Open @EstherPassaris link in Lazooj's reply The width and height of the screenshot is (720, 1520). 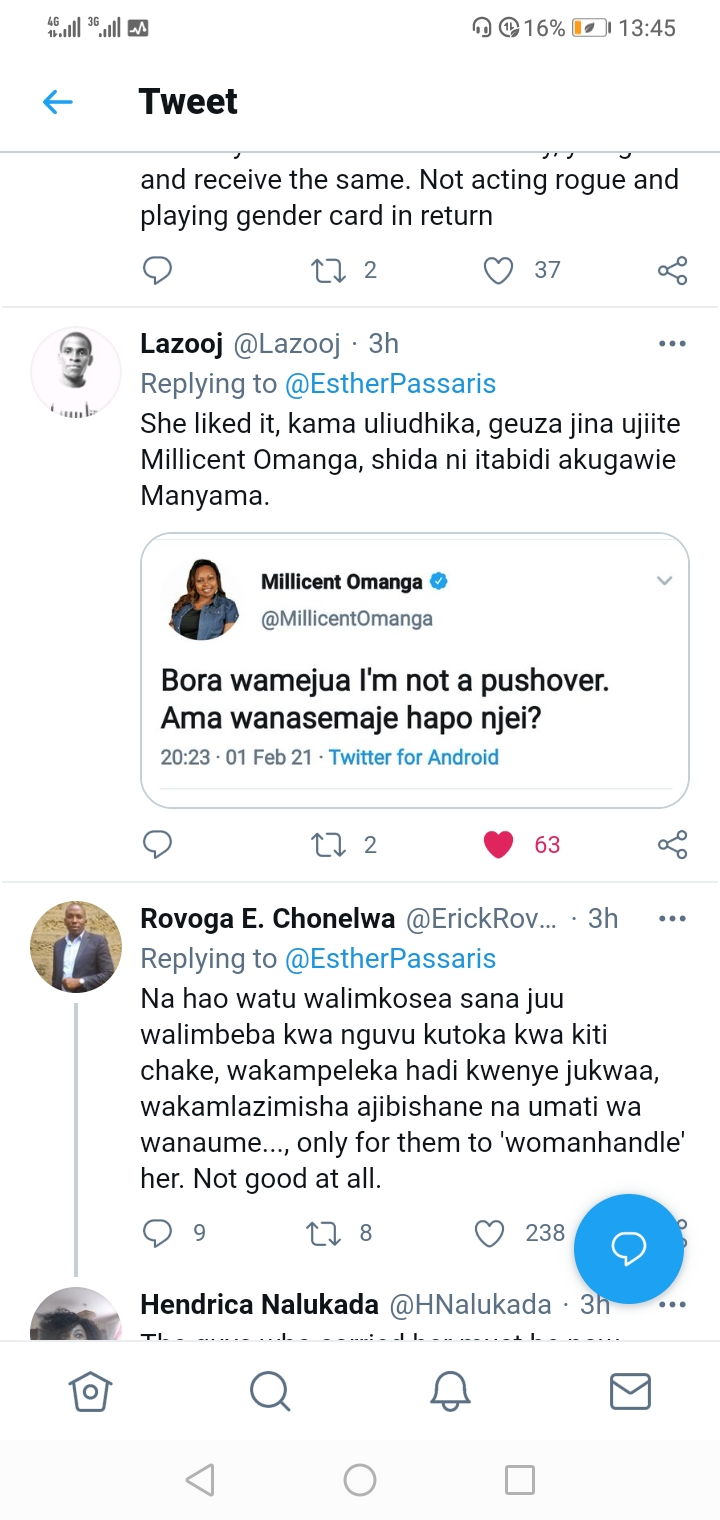[x=390, y=384]
